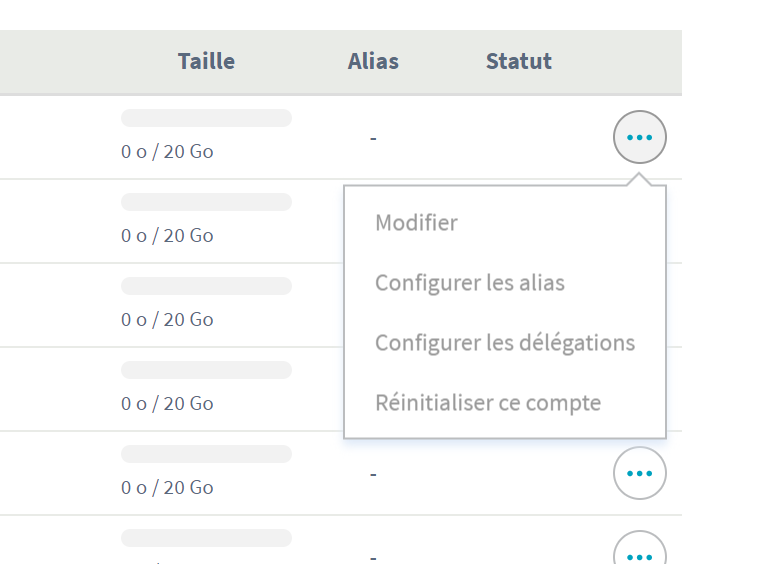Select "Modifier" from the actions menu
This screenshot has height=564, width=783.
click(x=416, y=222)
